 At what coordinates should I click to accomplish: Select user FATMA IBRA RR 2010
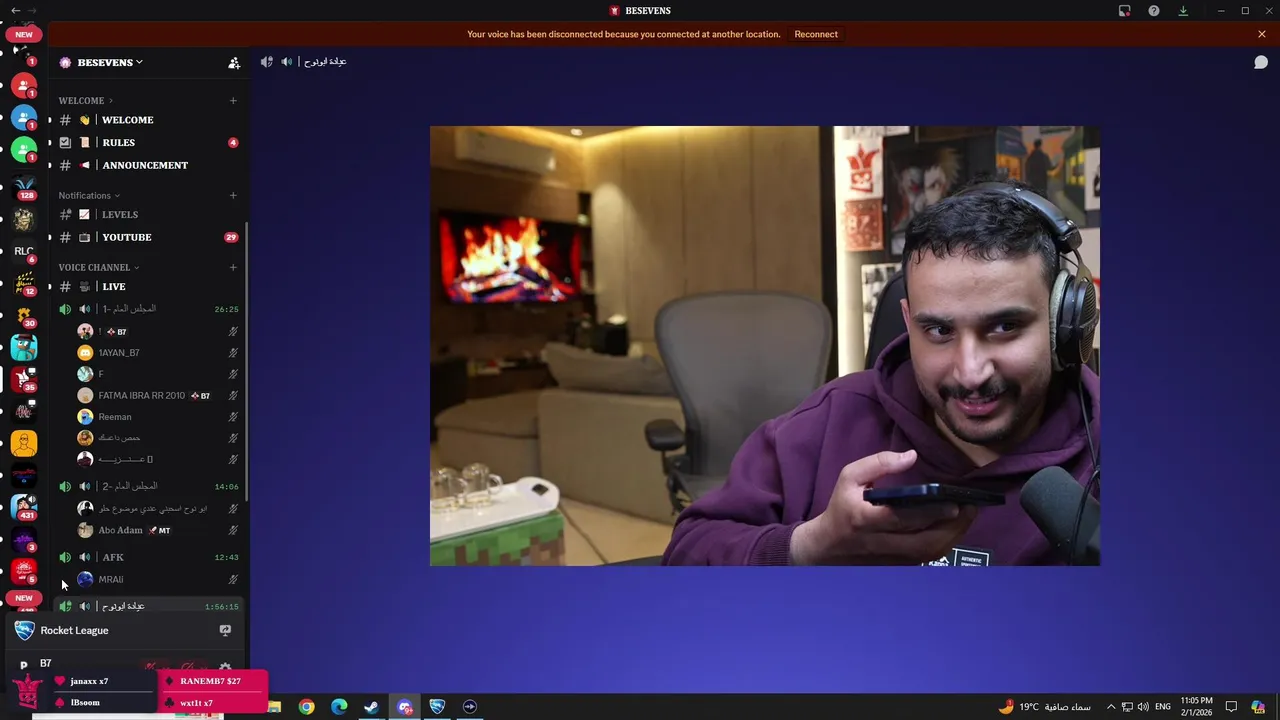coord(158,395)
